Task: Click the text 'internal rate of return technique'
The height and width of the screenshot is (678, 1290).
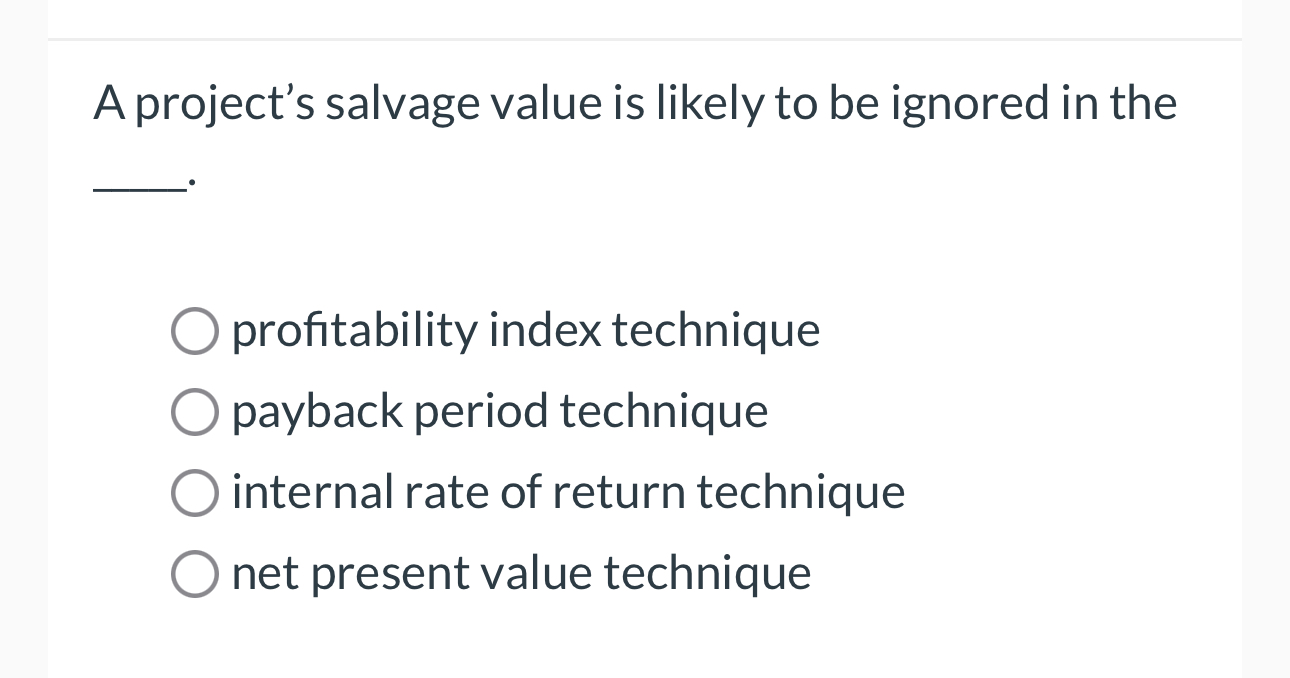Action: tap(568, 492)
